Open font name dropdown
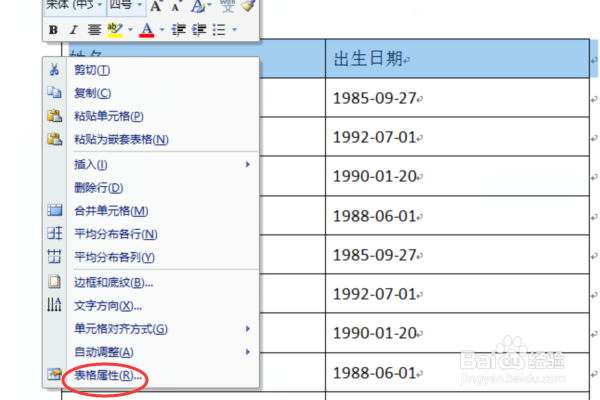 pyautogui.click(x=100, y=5)
